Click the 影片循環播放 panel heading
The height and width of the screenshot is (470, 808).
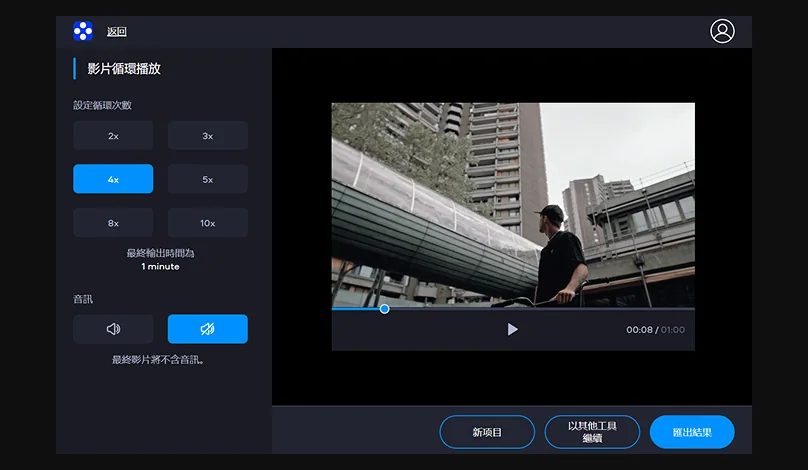pos(124,69)
